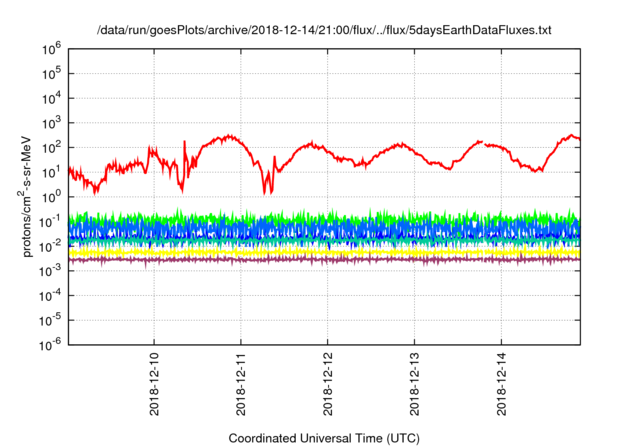Image resolution: width=640 pixels, height=448 pixels.
Task: Click the red flux curve peak near 2018-12-11
Action: point(230,137)
